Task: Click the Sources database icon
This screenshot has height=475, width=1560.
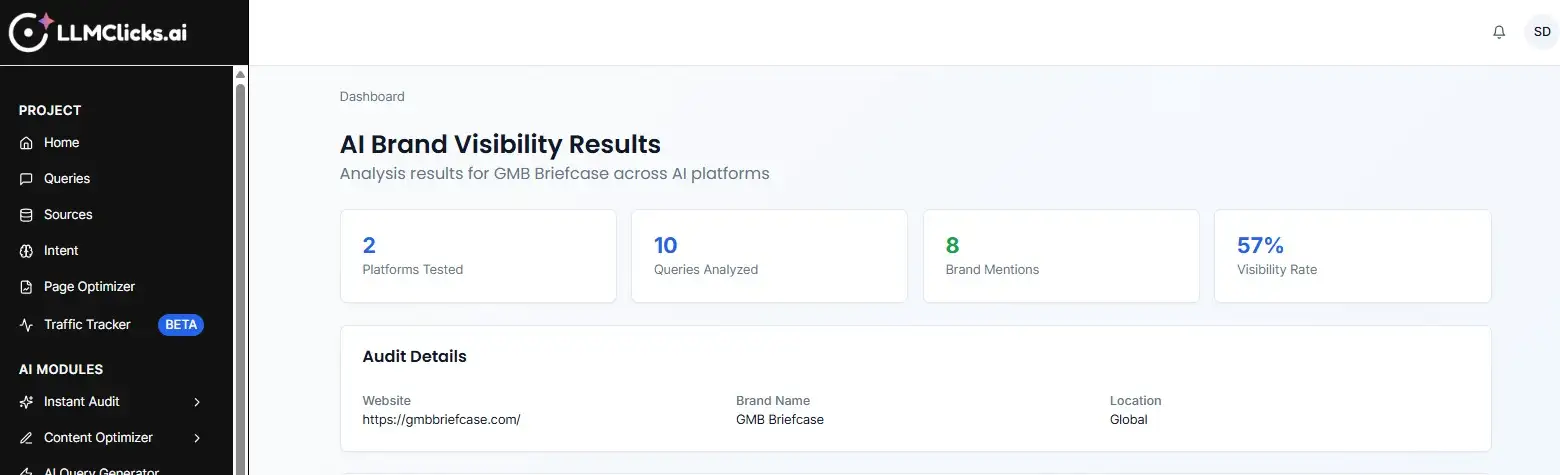Action: click(26, 215)
